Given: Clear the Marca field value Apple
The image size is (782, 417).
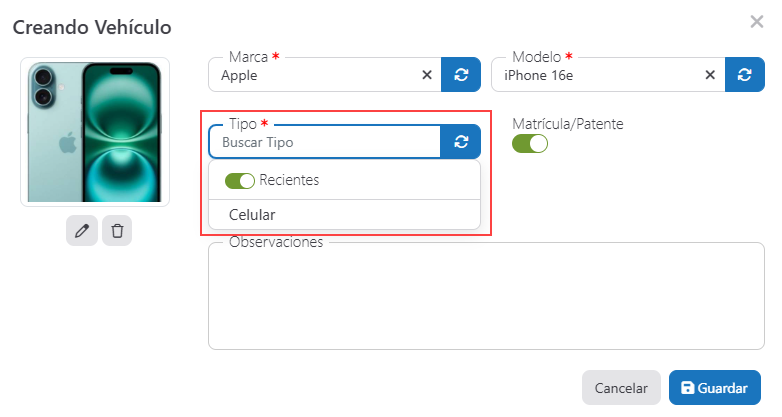Looking at the screenshot, I should [427, 74].
